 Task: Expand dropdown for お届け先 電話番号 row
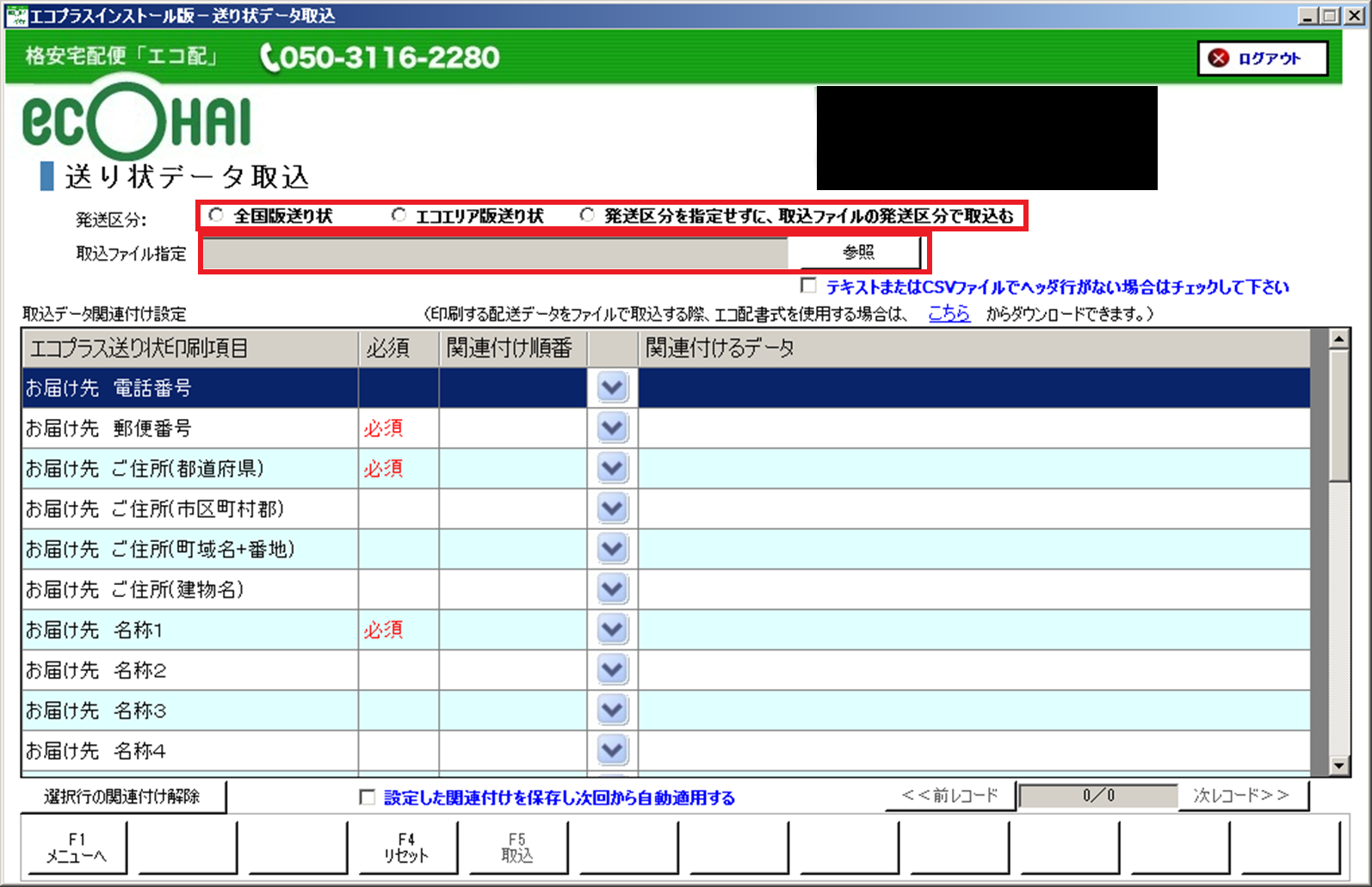click(612, 387)
